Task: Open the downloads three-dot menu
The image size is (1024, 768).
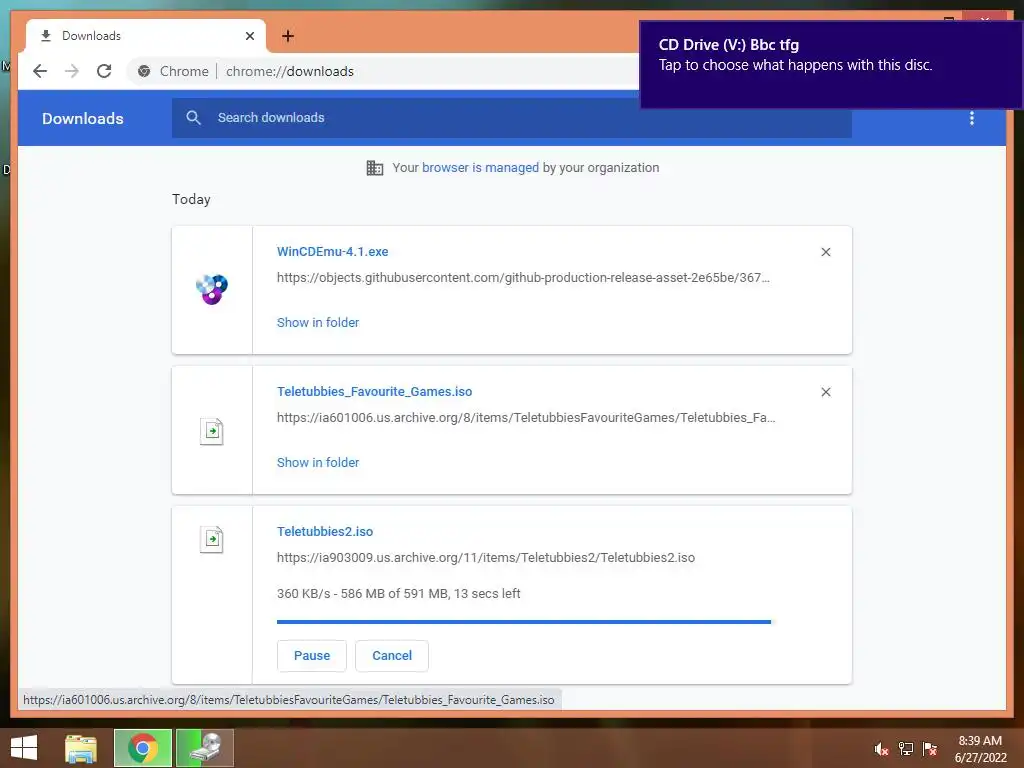Action: (972, 118)
